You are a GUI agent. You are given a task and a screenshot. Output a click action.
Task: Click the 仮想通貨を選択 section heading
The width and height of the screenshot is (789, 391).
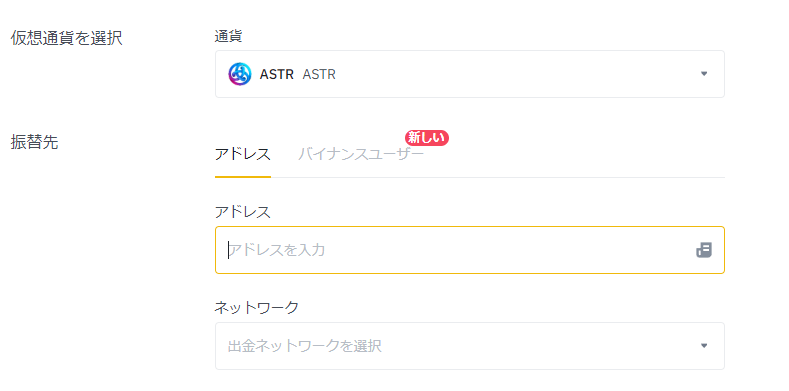pos(66,38)
